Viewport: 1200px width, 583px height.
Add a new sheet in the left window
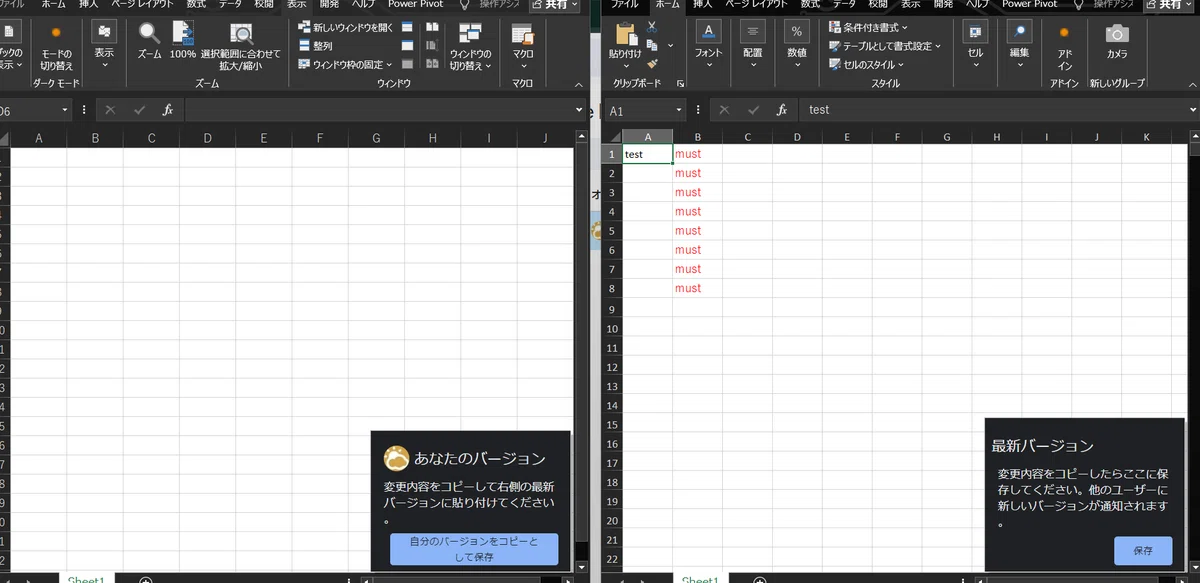tap(145, 580)
